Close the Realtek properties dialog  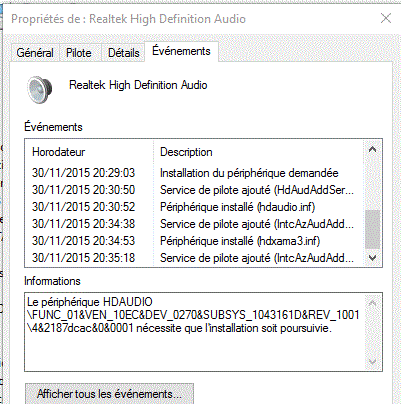[386, 18]
